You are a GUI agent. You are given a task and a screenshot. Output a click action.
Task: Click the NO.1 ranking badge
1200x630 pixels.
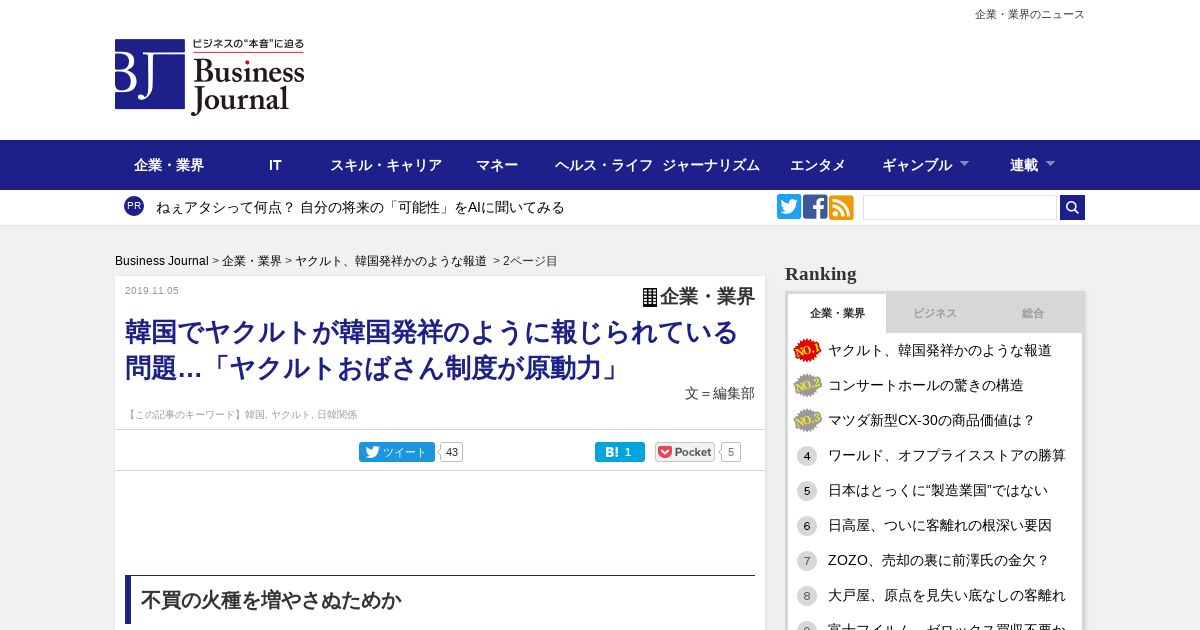(x=807, y=350)
